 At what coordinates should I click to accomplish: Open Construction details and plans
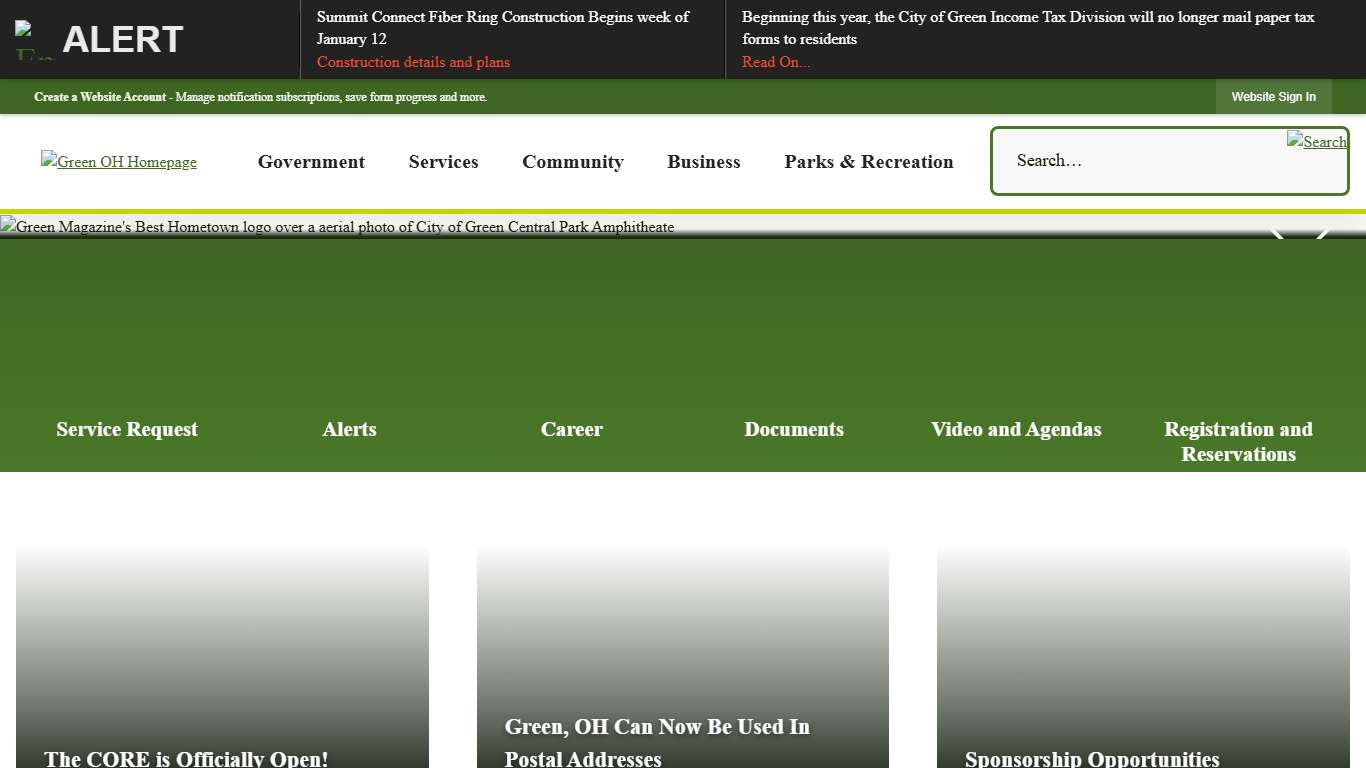coord(413,62)
